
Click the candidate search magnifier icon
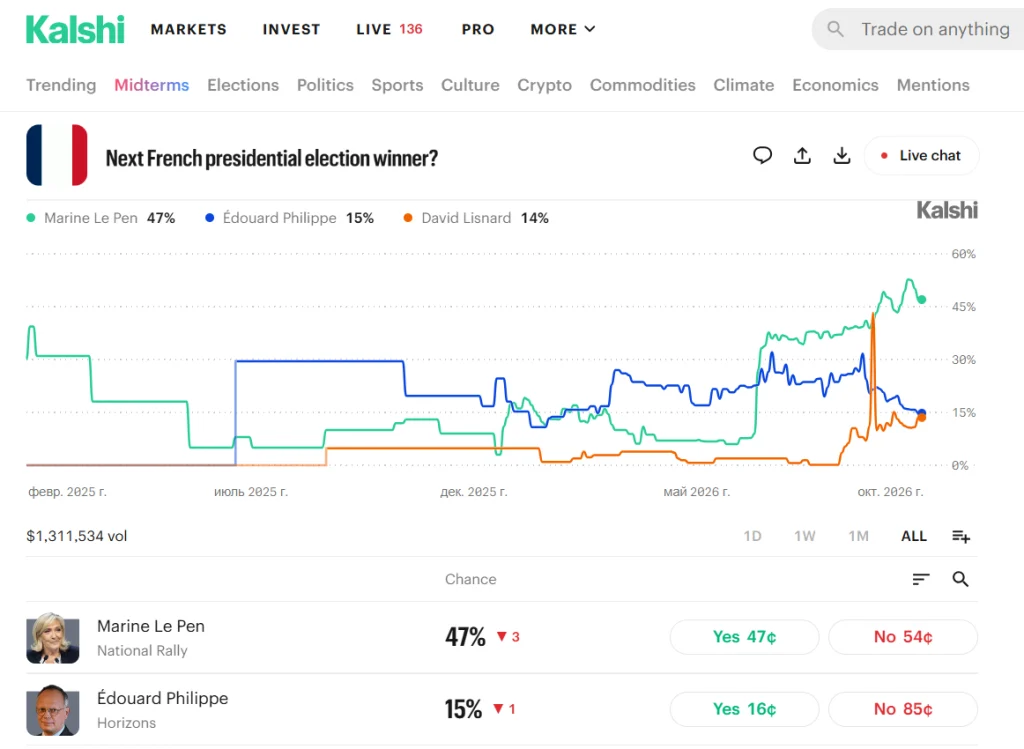pos(960,579)
